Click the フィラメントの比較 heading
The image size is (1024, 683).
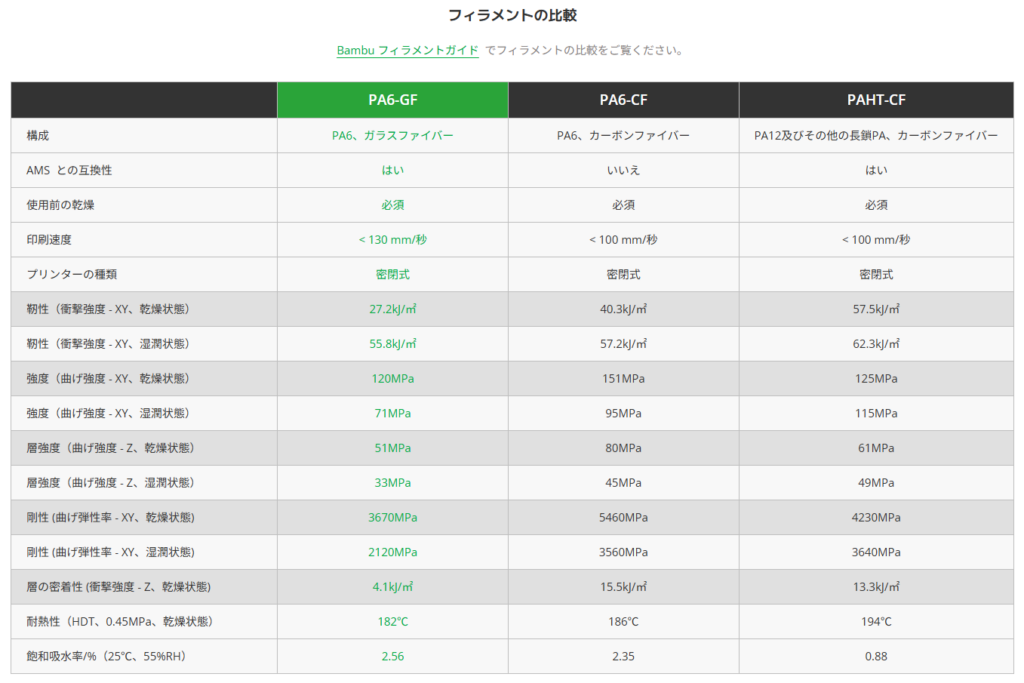[x=511, y=16]
